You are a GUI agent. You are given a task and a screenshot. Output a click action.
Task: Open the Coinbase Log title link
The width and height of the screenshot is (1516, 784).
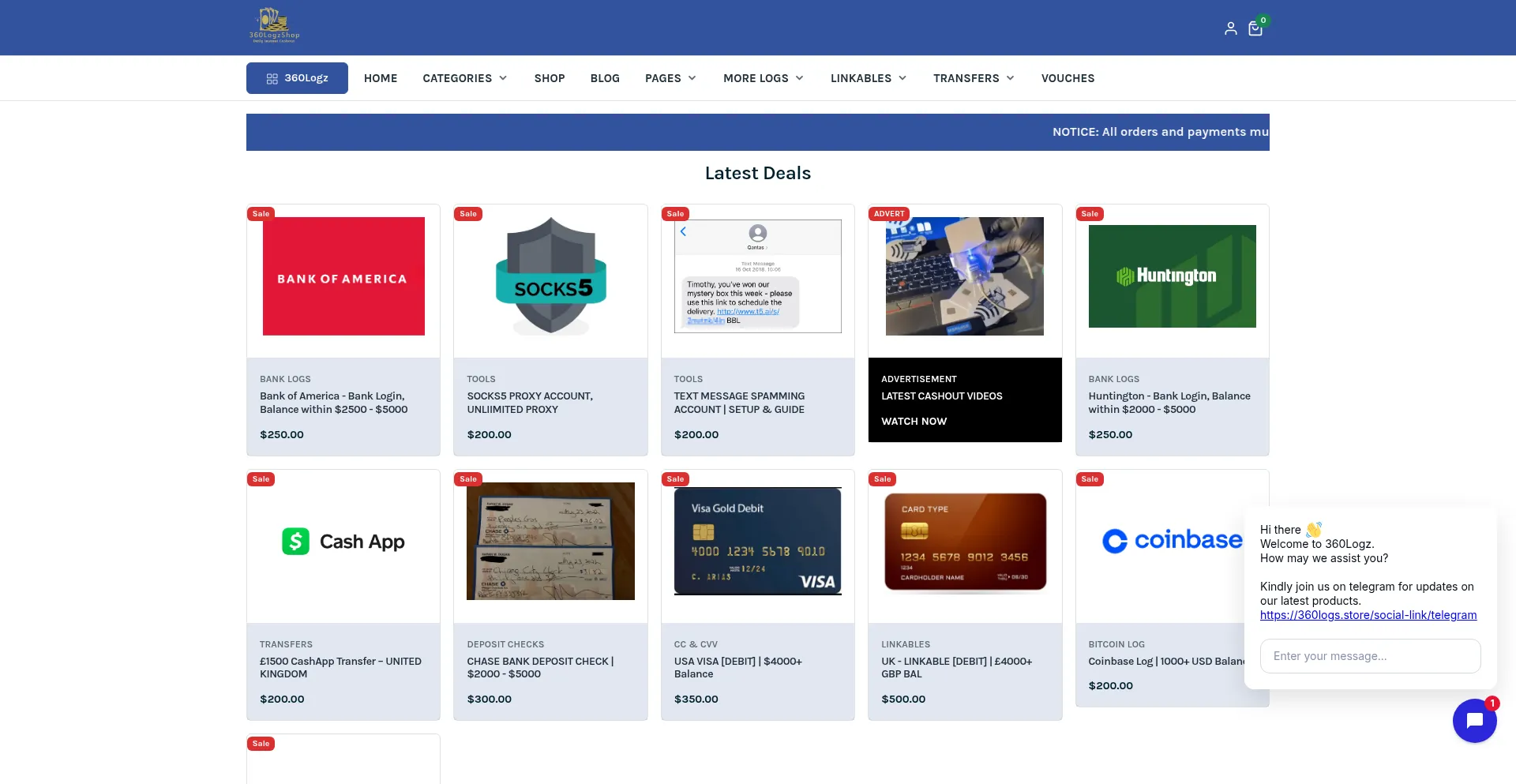(x=1166, y=662)
